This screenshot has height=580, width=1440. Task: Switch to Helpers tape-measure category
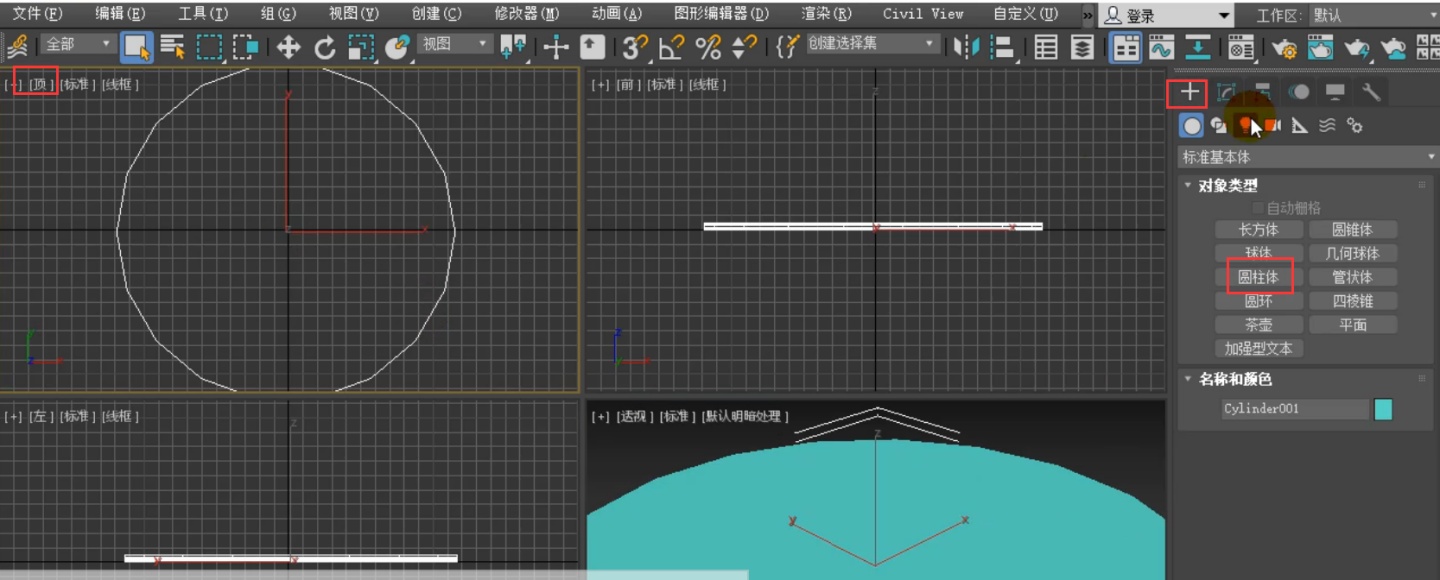tap(1300, 125)
